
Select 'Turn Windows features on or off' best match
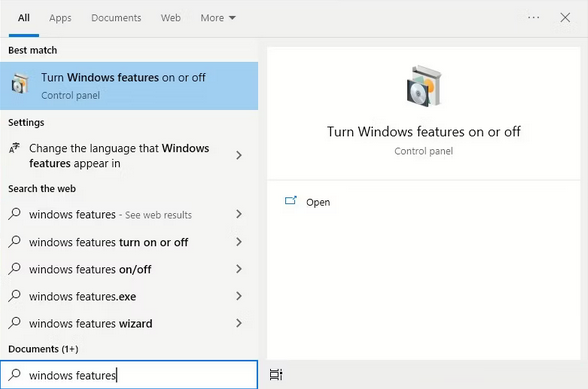tap(129, 86)
